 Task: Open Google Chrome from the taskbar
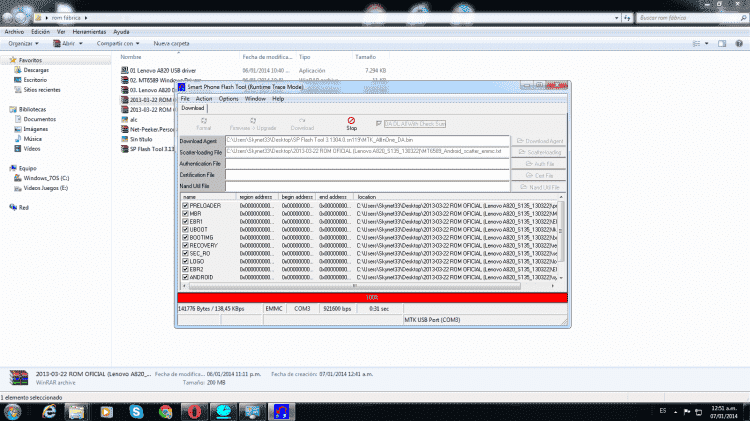(x=165, y=412)
